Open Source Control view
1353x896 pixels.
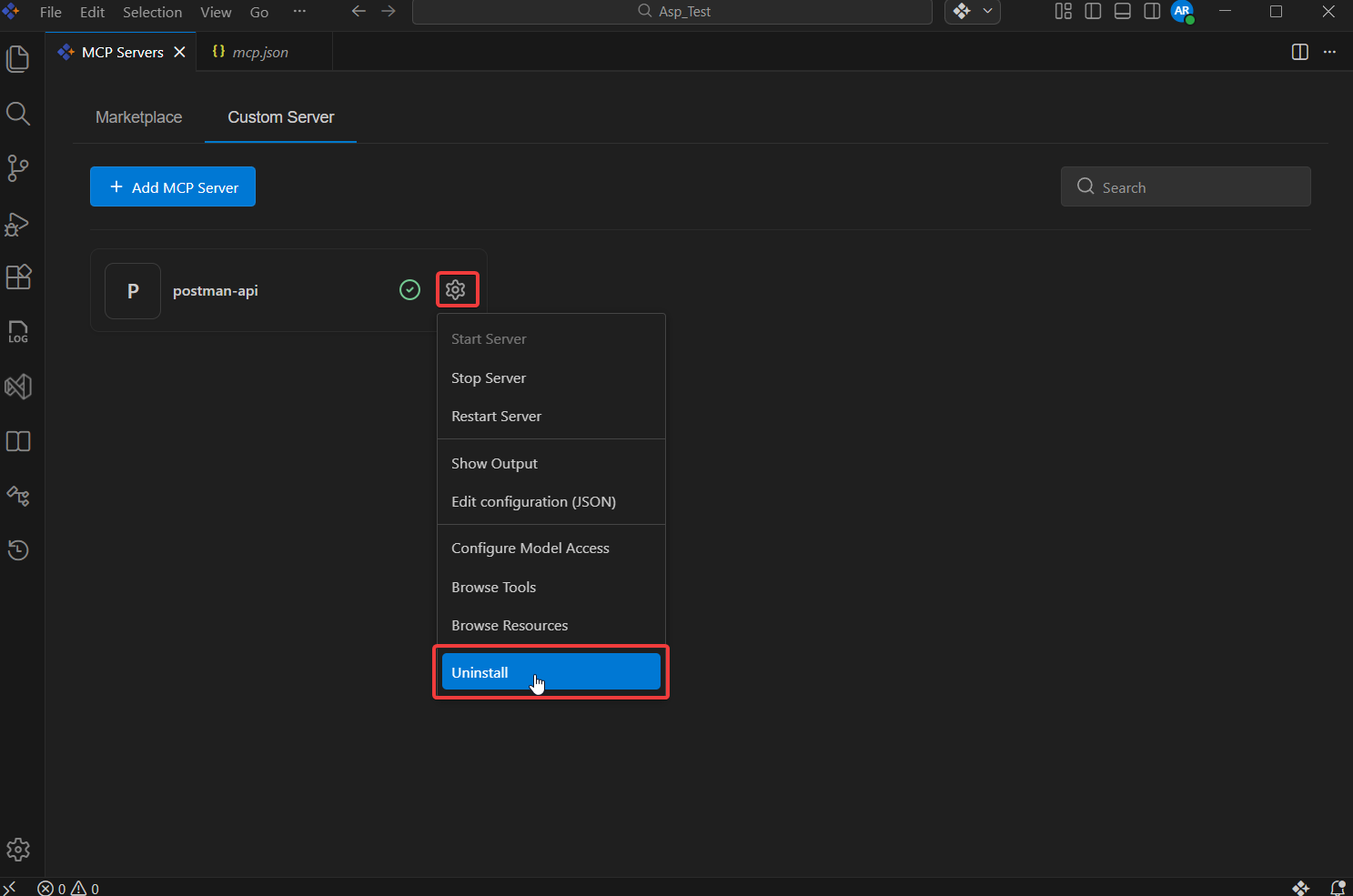pos(18,168)
